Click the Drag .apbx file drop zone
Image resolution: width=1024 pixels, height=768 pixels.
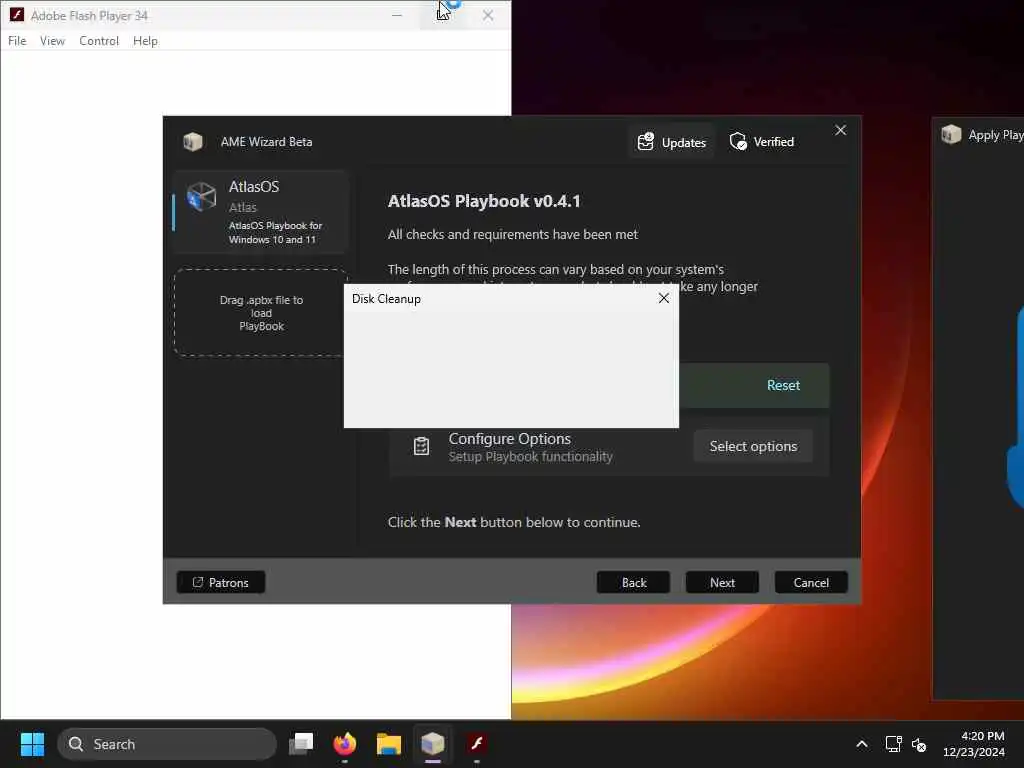point(261,313)
